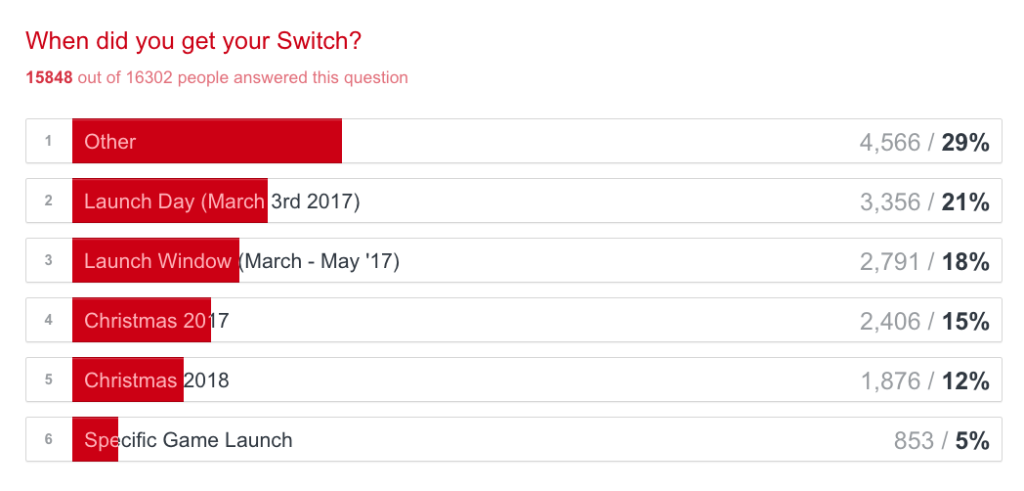Click the "When did you get your Switch?" heading

point(193,41)
